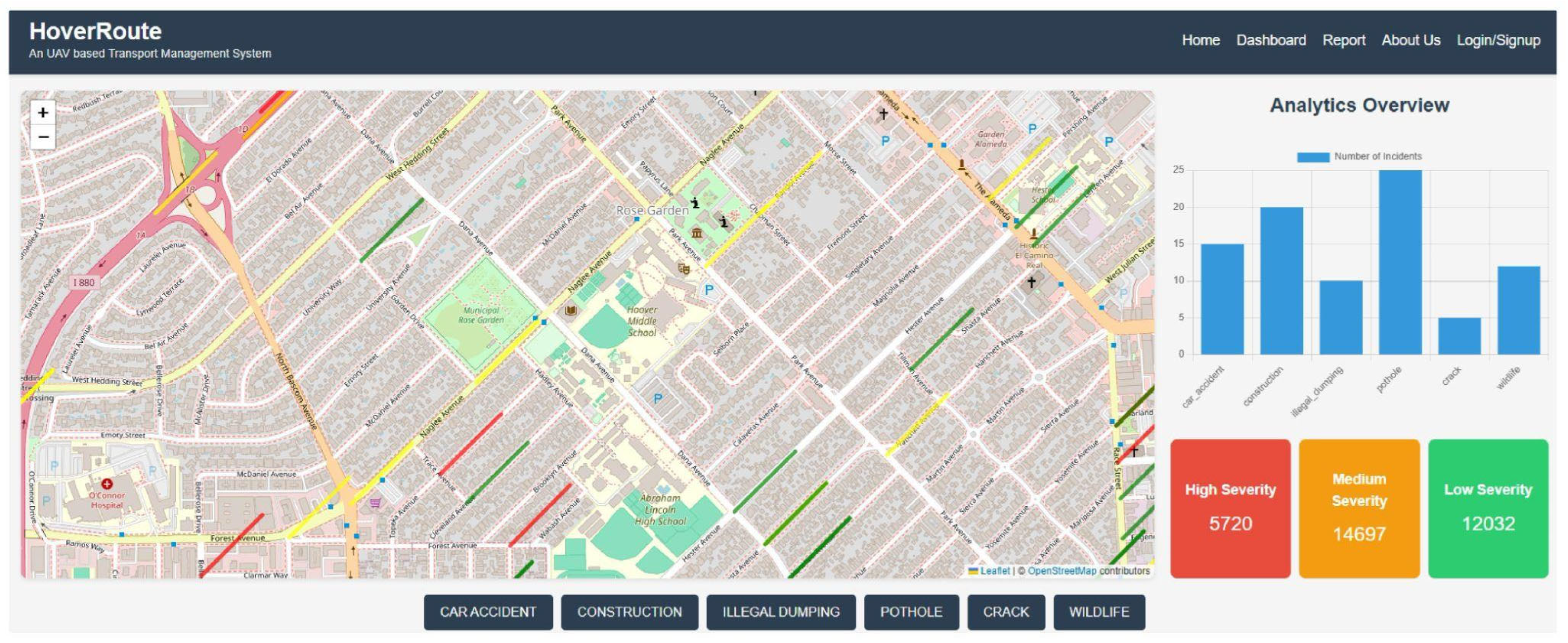1568x643 pixels.
Task: Zoom in on the map
Action: click(43, 113)
